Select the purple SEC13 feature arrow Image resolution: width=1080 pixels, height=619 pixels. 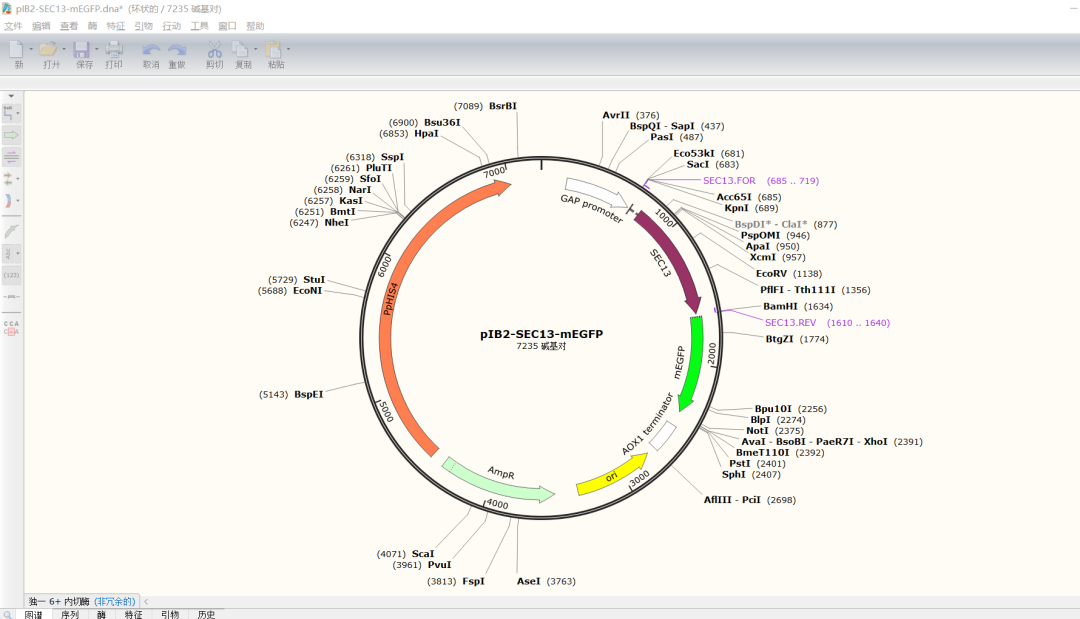tap(674, 260)
